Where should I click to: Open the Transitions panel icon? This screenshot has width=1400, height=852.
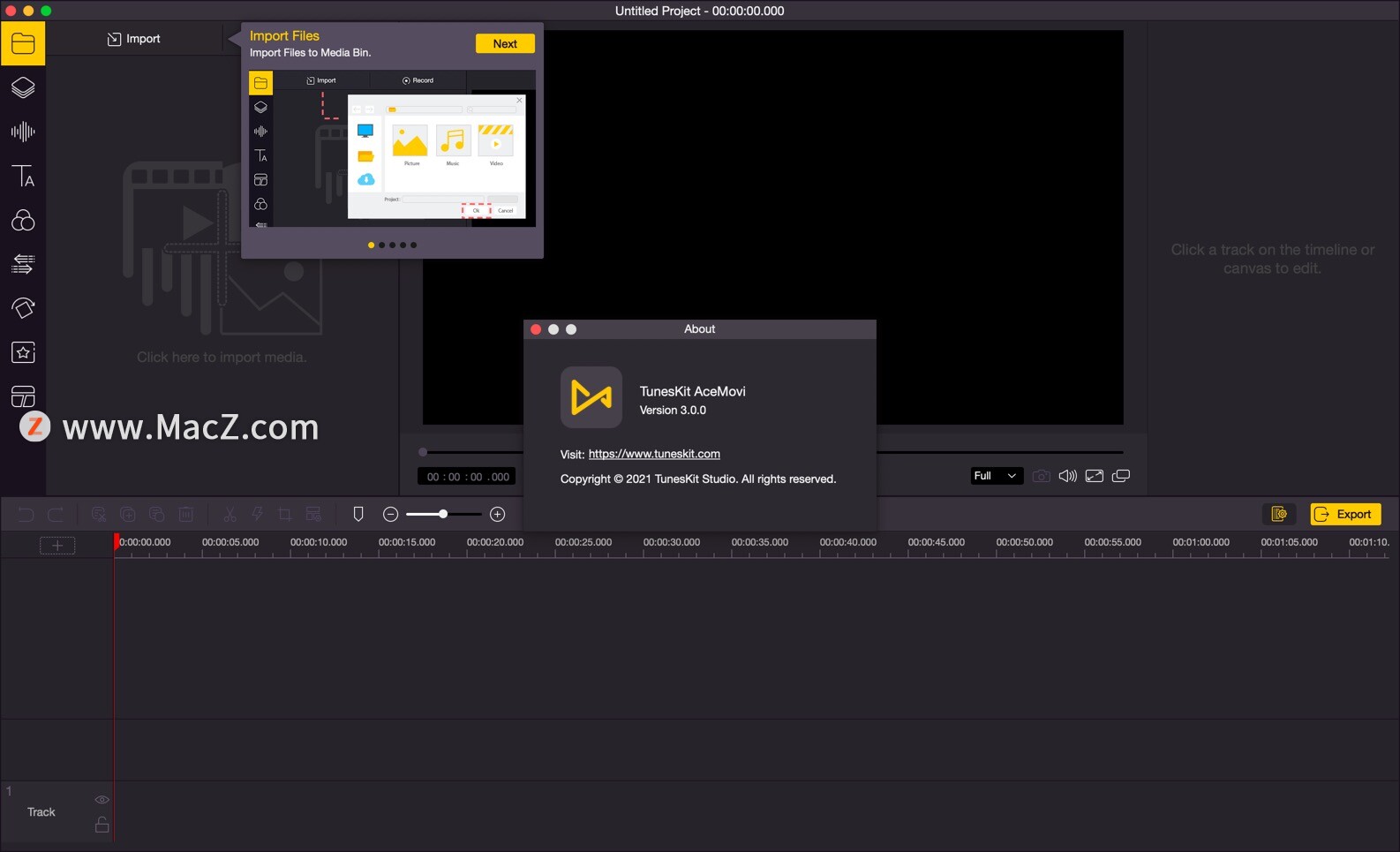click(x=23, y=264)
